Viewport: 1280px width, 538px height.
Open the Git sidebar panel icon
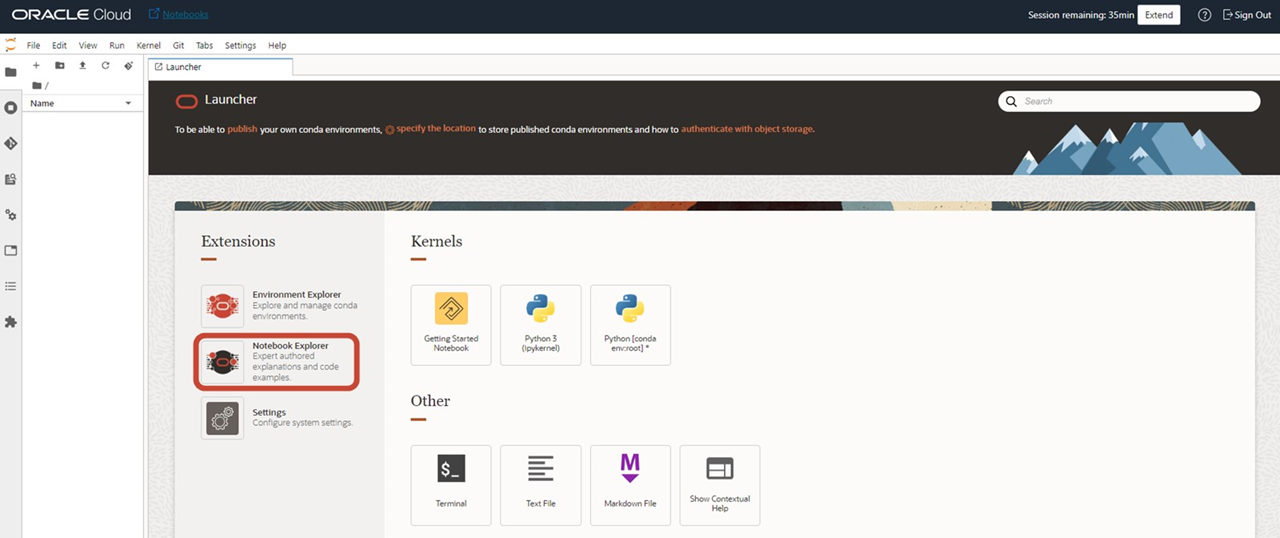[11, 143]
